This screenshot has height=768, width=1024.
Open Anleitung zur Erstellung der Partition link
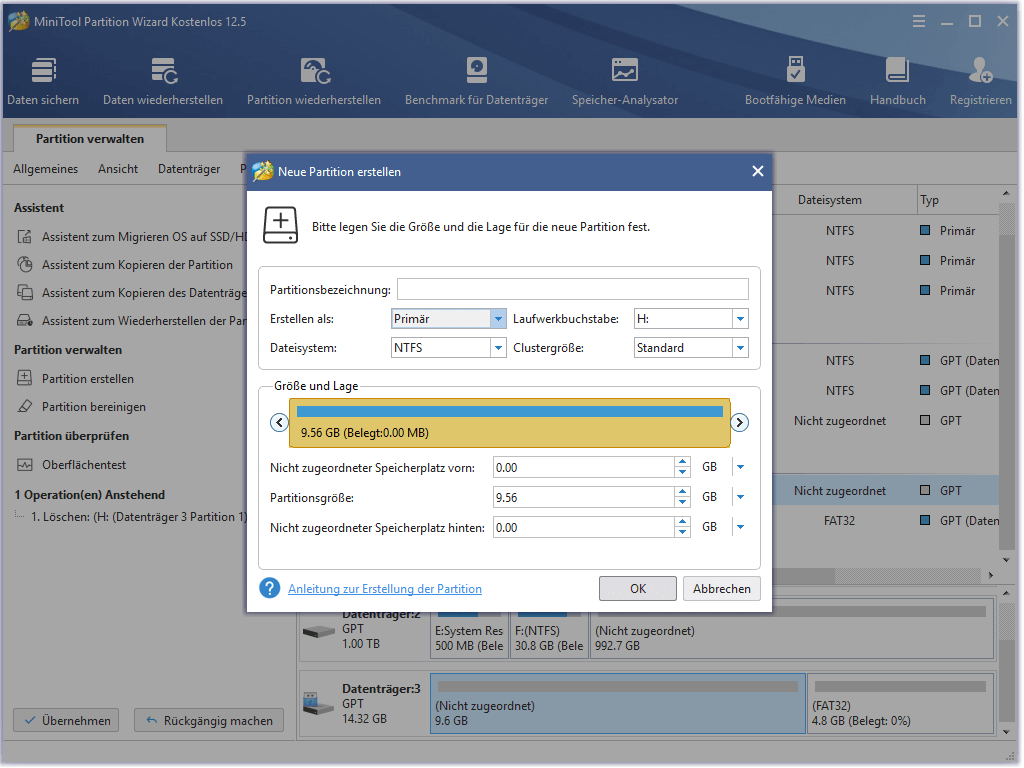pyautogui.click(x=385, y=589)
